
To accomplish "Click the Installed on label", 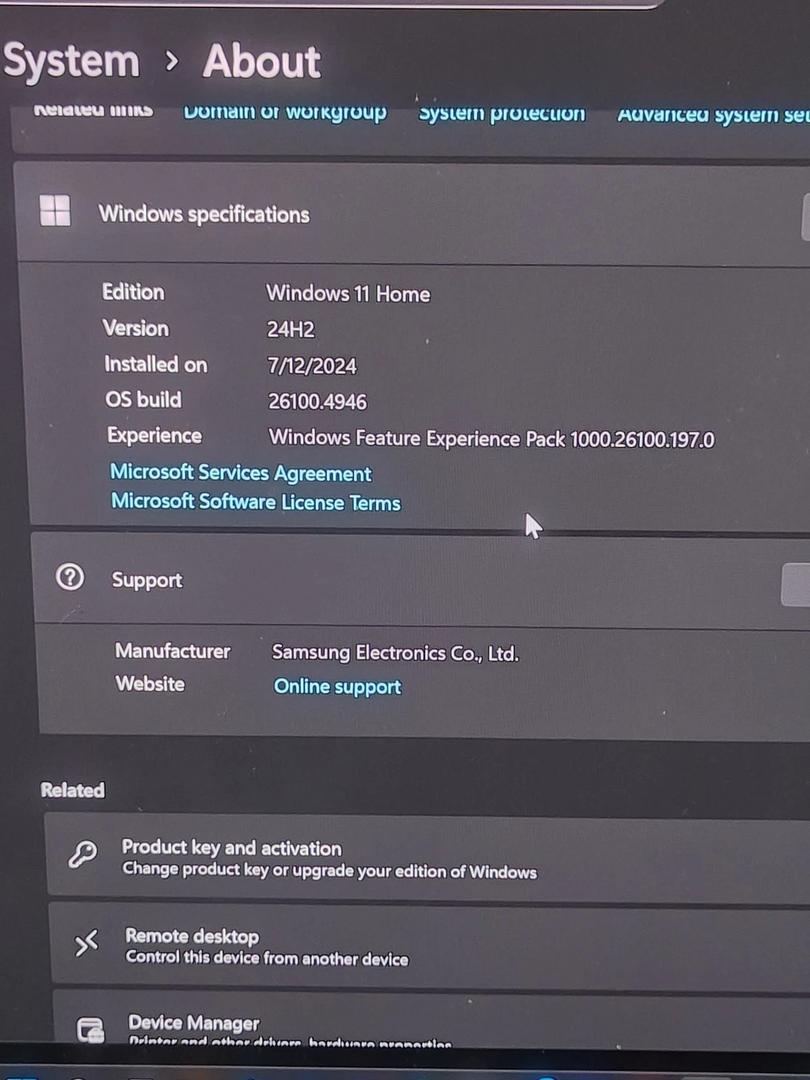I will [x=156, y=364].
